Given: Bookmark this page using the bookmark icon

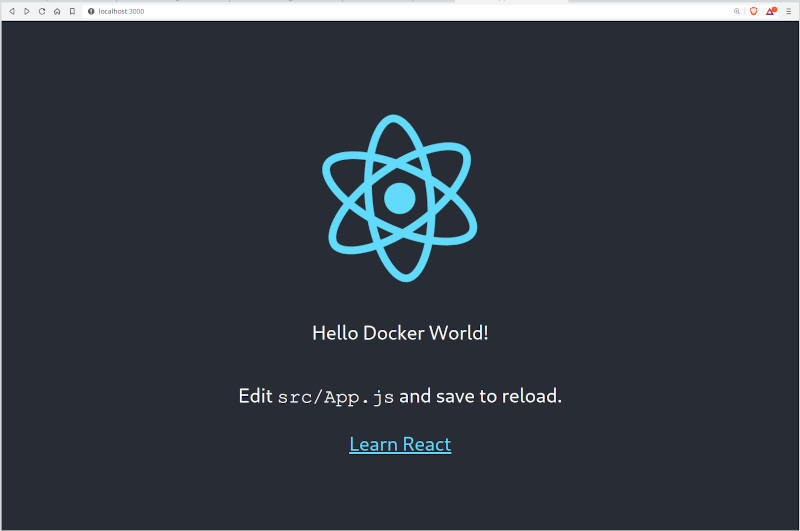Looking at the screenshot, I should pyautogui.click(x=72, y=11).
